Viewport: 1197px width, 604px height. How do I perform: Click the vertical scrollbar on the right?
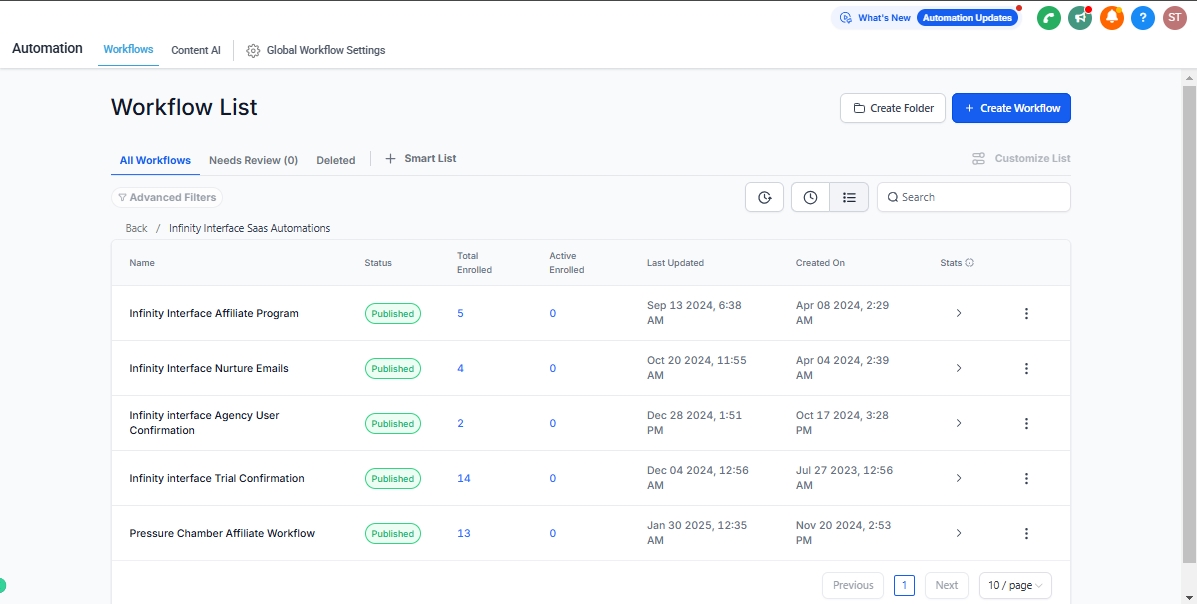tap(1189, 300)
